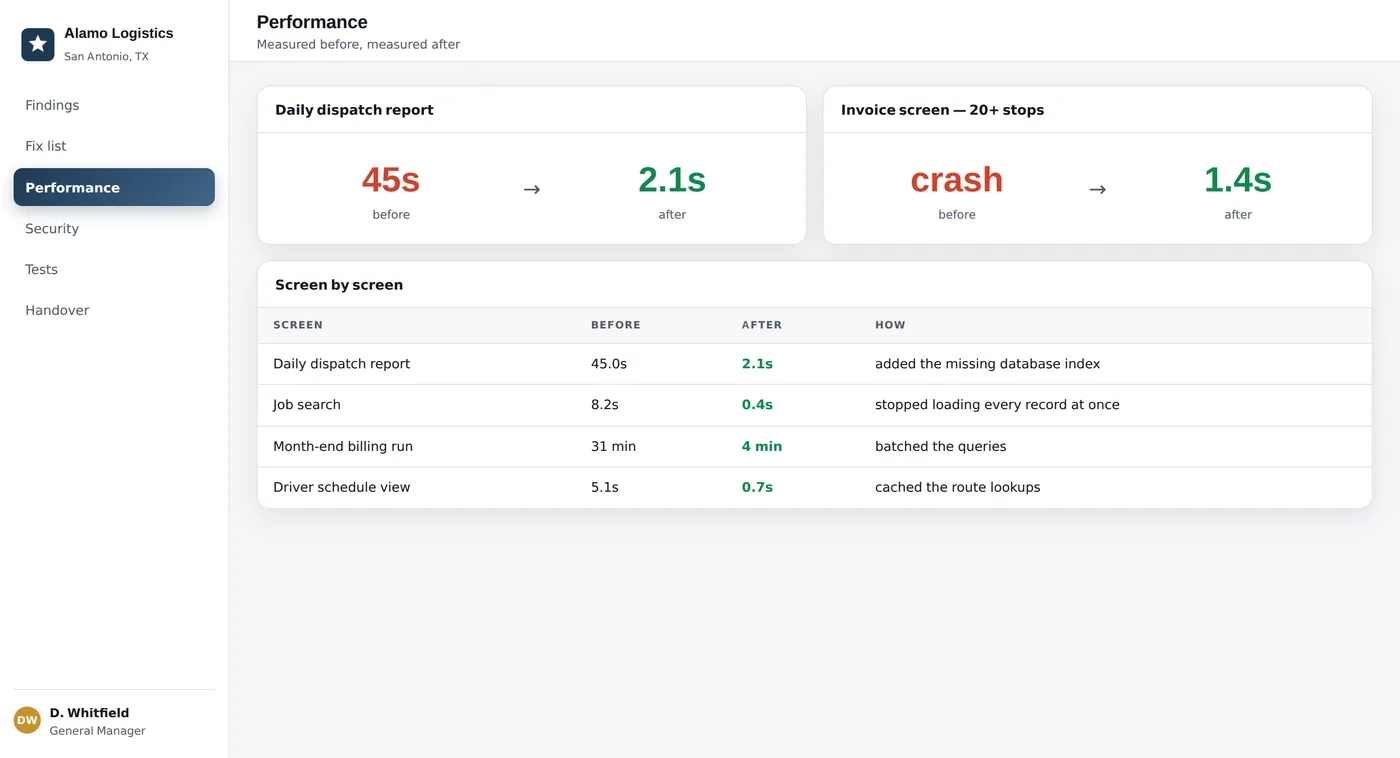Viewport: 1400px width, 758px height.
Task: Click the BEFORE column header
Action: click(x=616, y=325)
